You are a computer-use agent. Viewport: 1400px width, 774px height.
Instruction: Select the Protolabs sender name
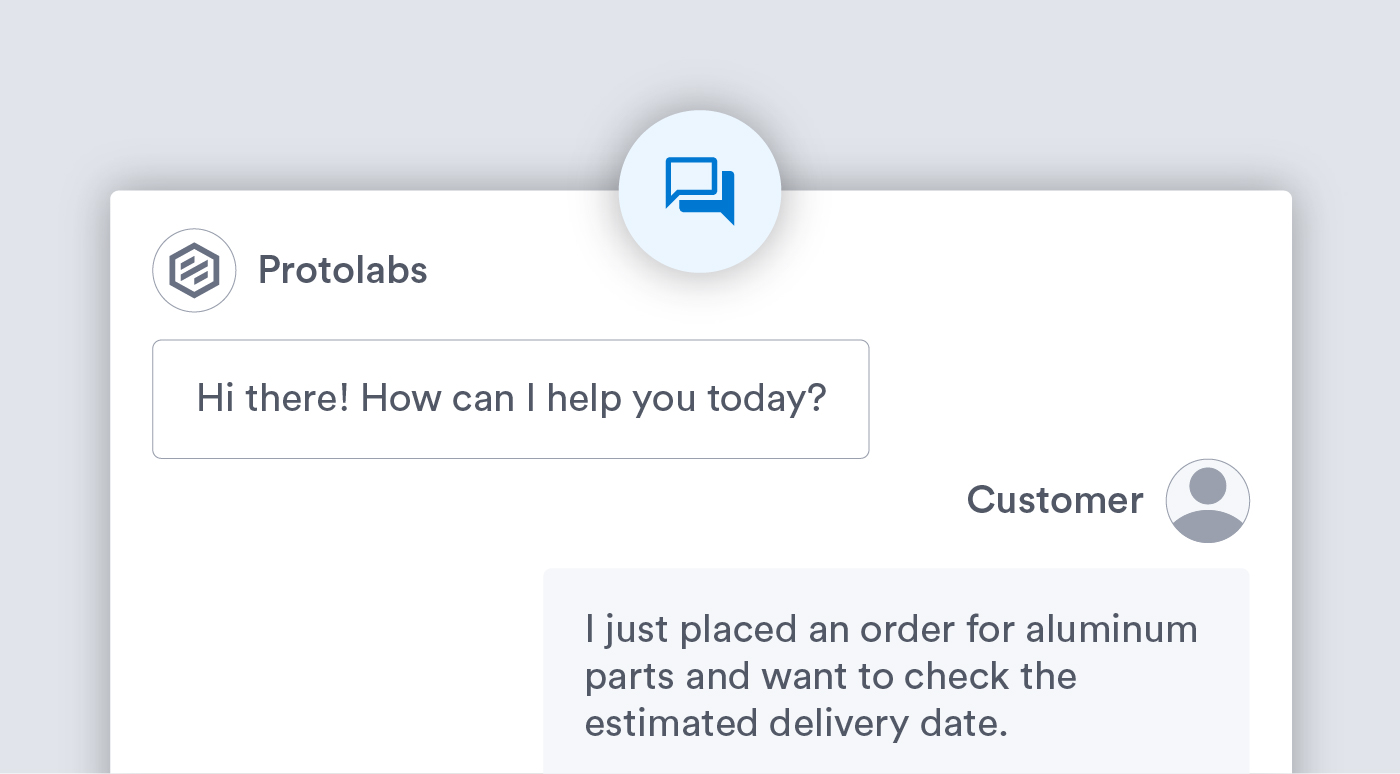(342, 270)
